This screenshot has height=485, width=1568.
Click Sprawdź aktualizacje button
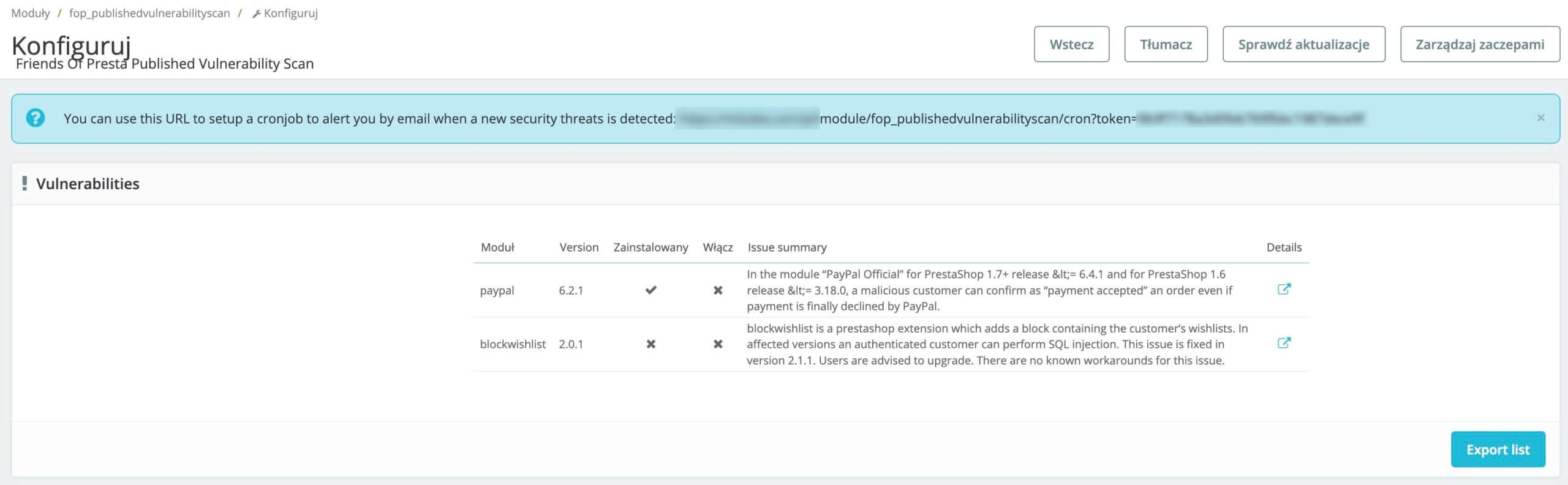click(x=1303, y=44)
